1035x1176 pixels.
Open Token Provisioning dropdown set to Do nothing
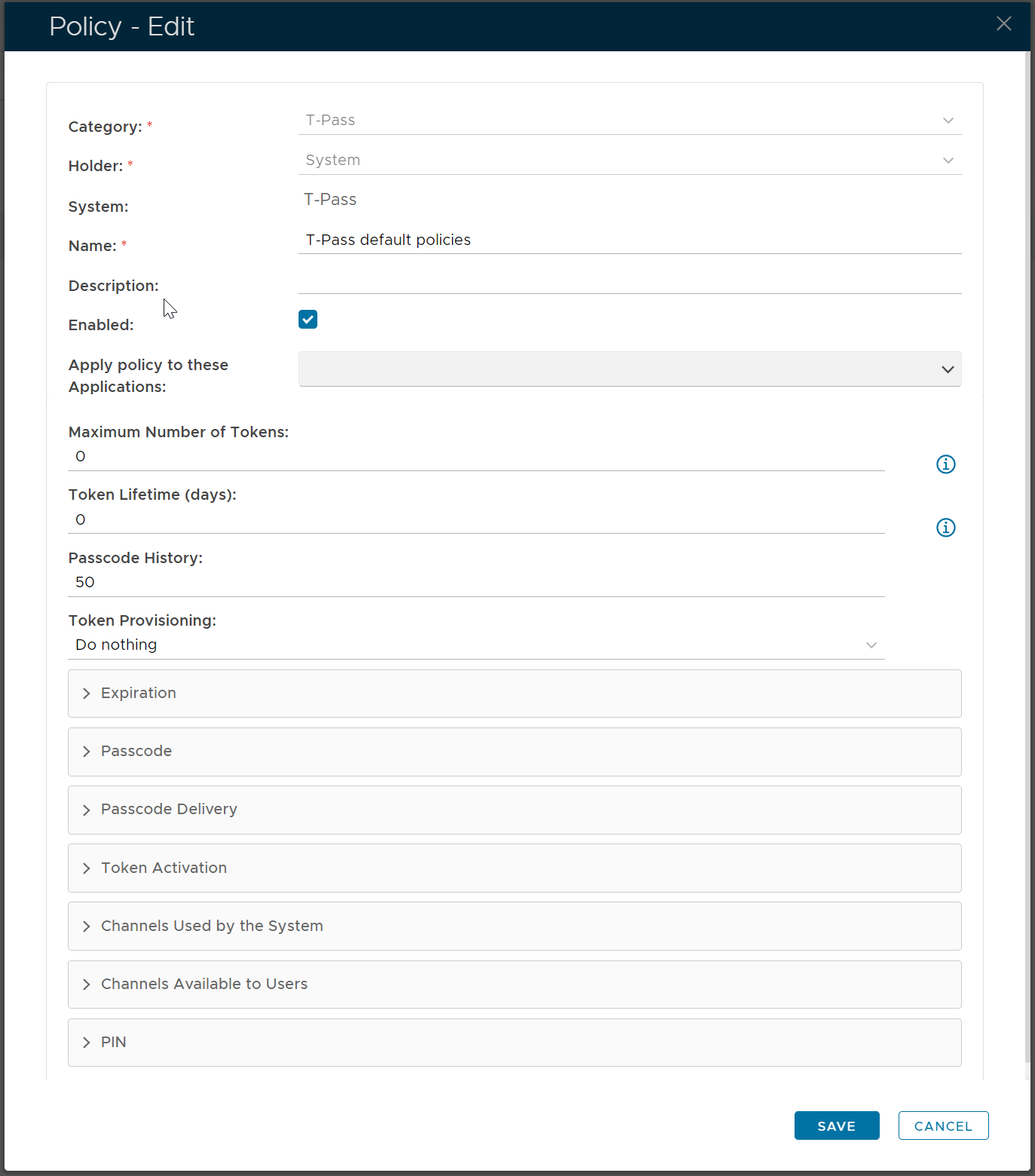pos(476,645)
